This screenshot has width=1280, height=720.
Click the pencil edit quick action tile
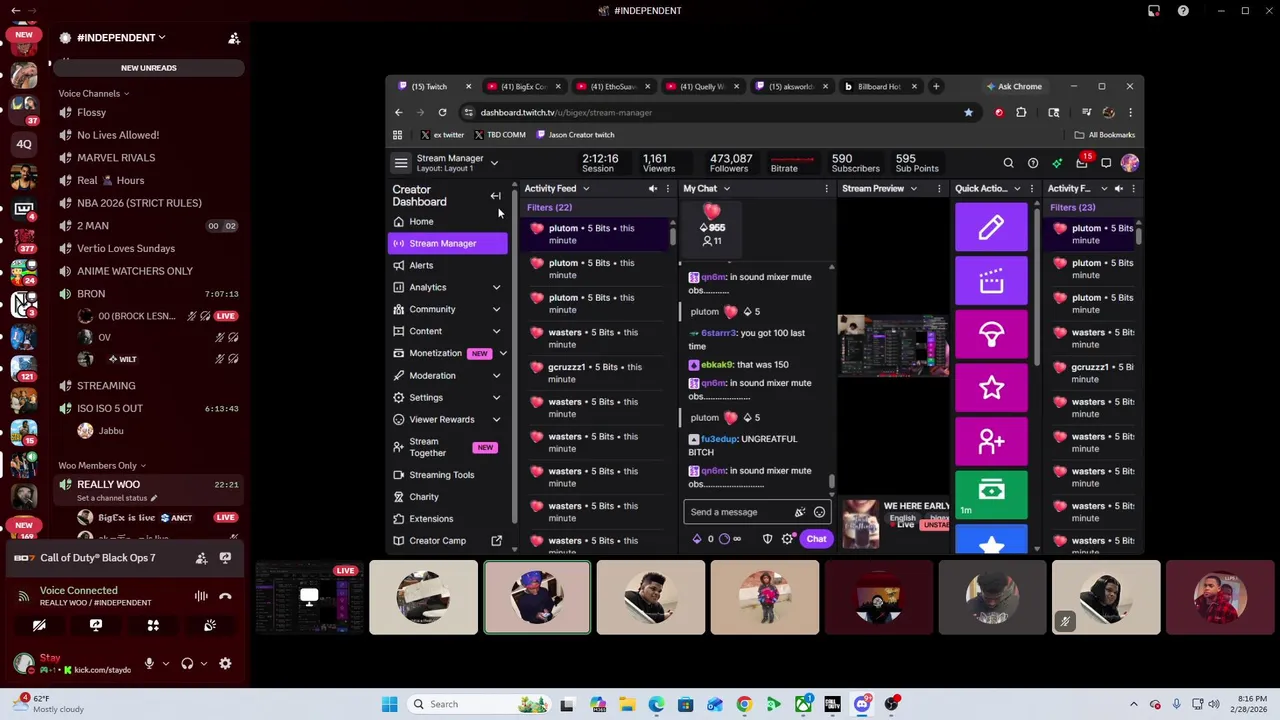(991, 227)
